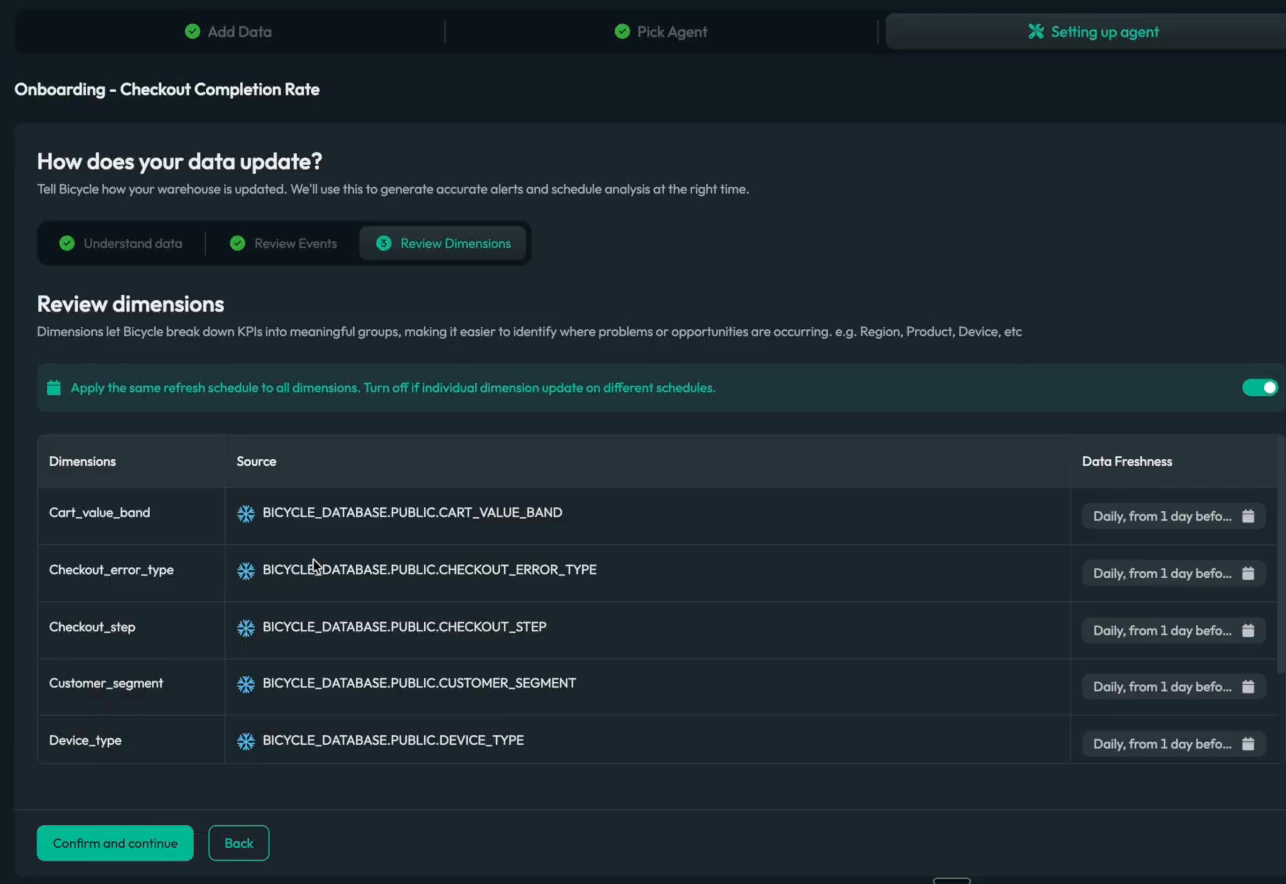Switch to the Review Events sub-step
This screenshot has width=1286, height=884.
[x=284, y=243]
